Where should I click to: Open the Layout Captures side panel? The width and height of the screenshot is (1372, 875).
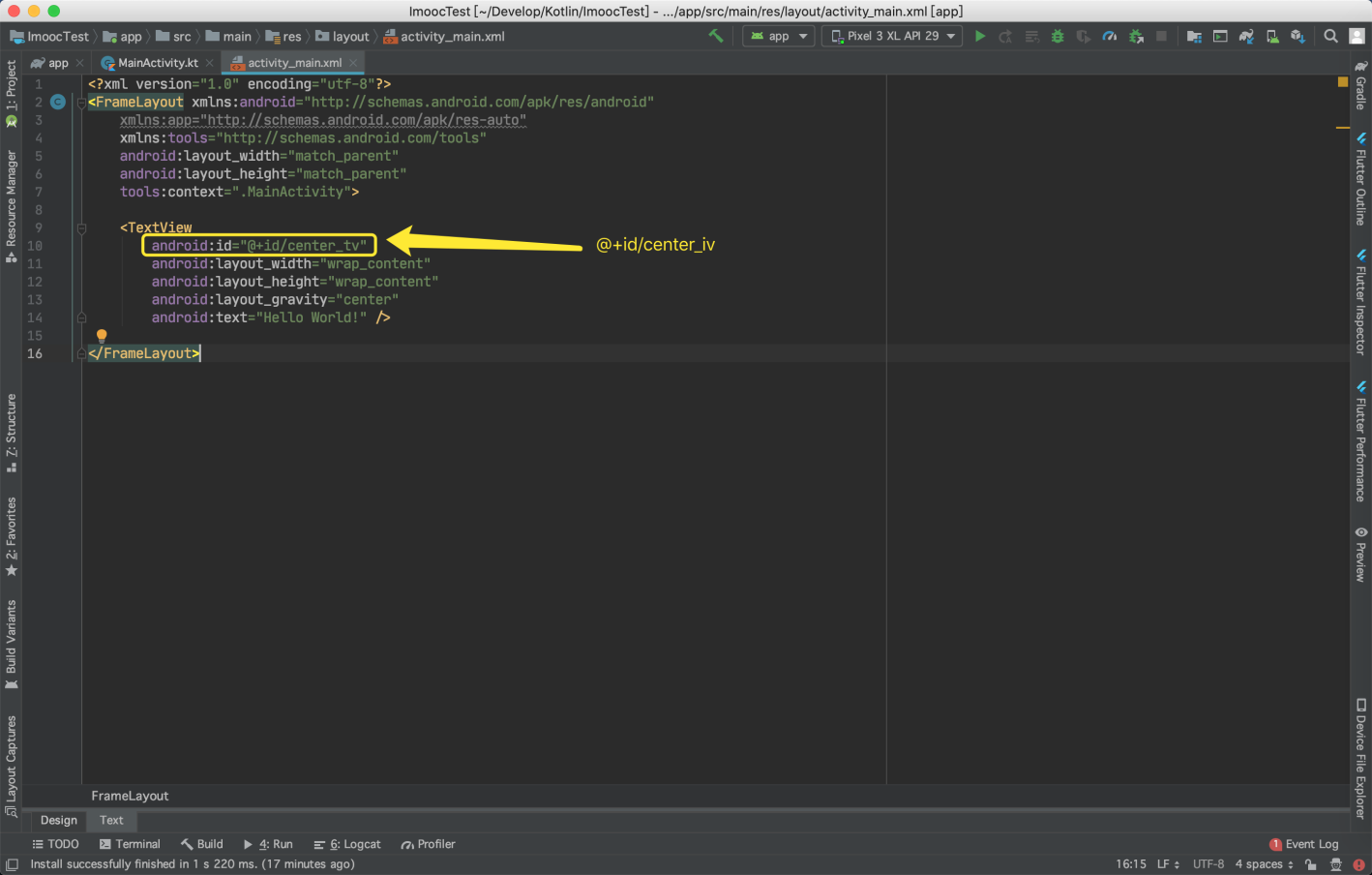12,766
